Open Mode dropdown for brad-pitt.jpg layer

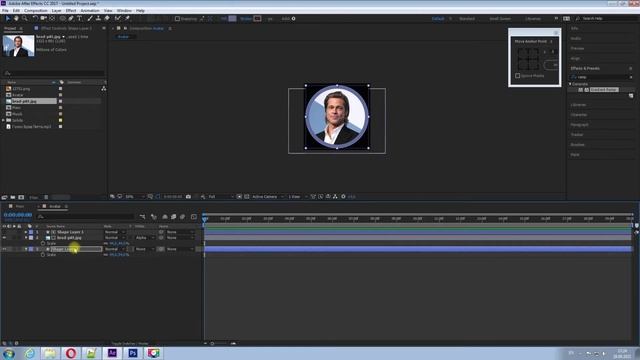click(115, 238)
